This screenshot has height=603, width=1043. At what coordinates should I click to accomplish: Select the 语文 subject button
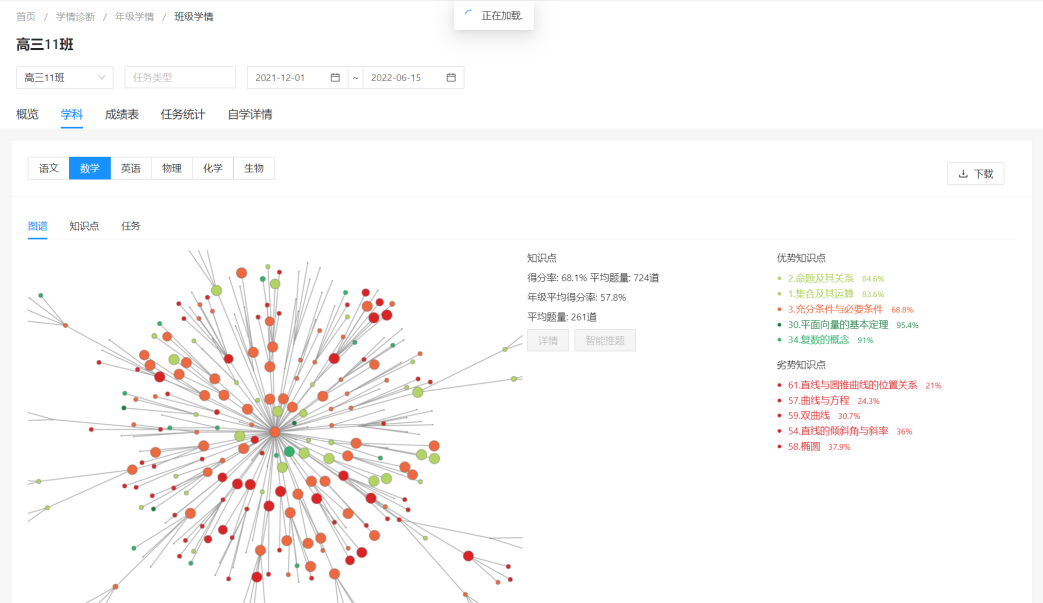point(49,168)
